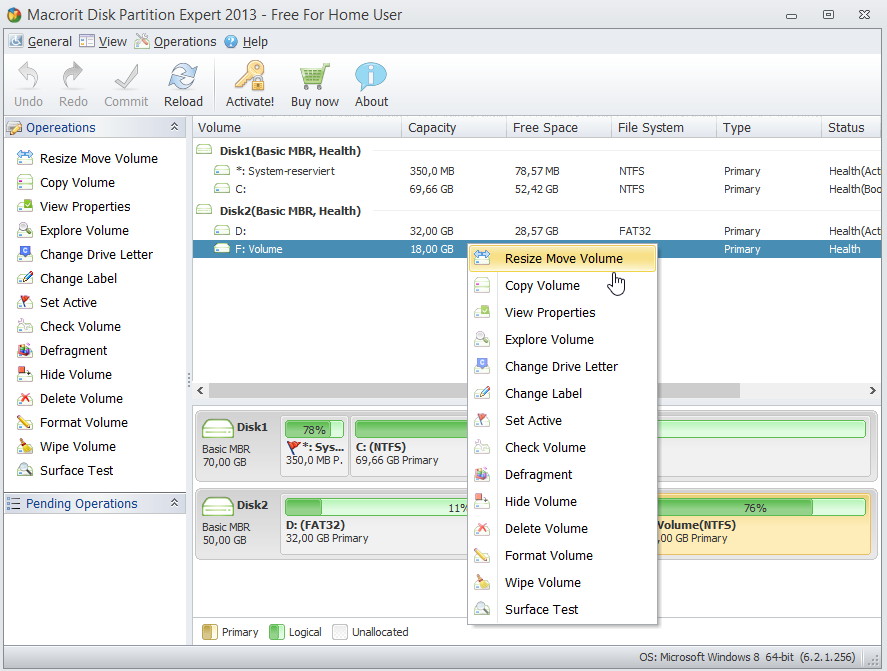The height and width of the screenshot is (671, 887).
Task: Select Resize Move Volume in sidebar
Action: click(x=88, y=158)
